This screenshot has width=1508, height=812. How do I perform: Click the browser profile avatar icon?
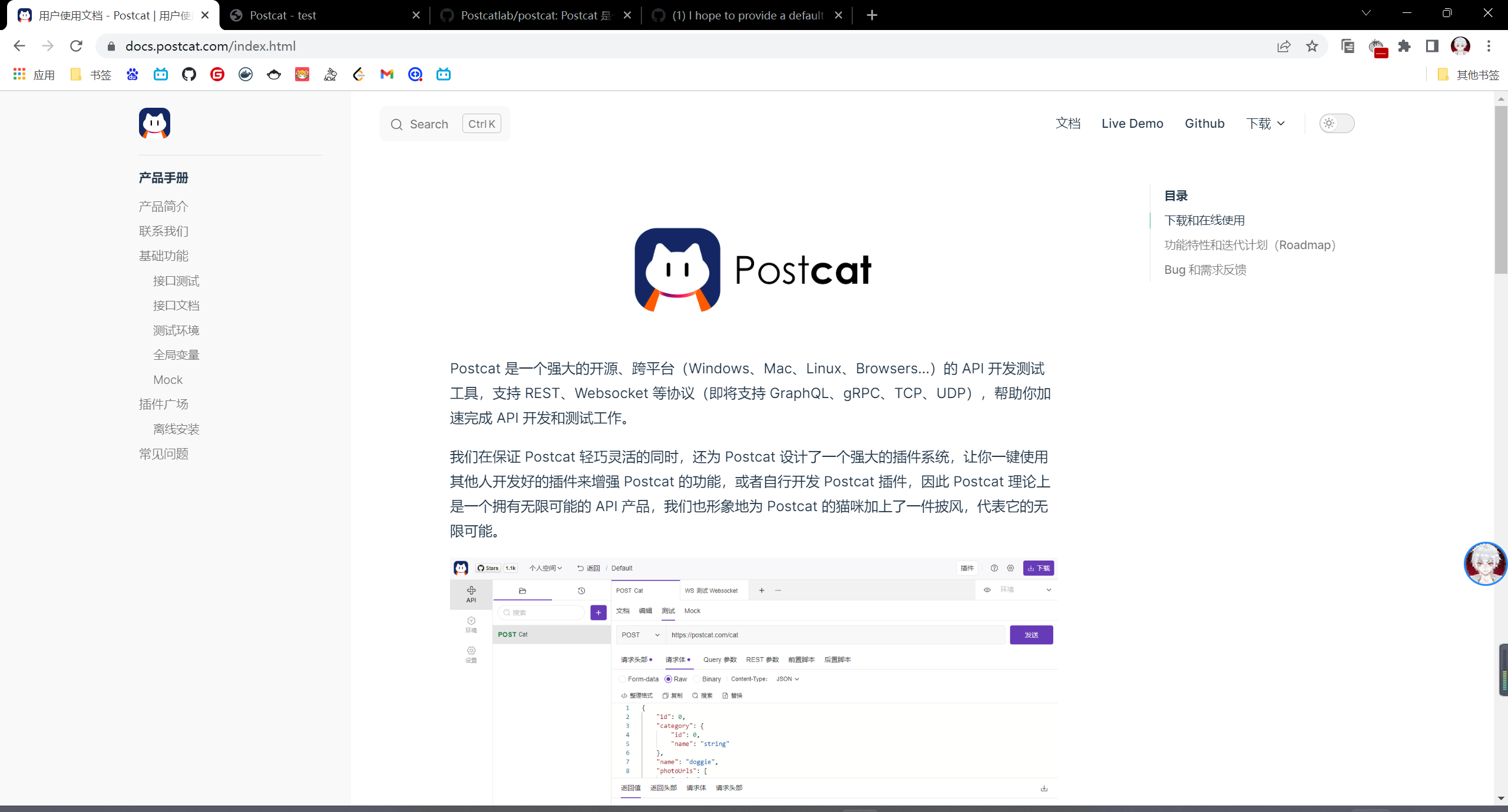point(1459,46)
